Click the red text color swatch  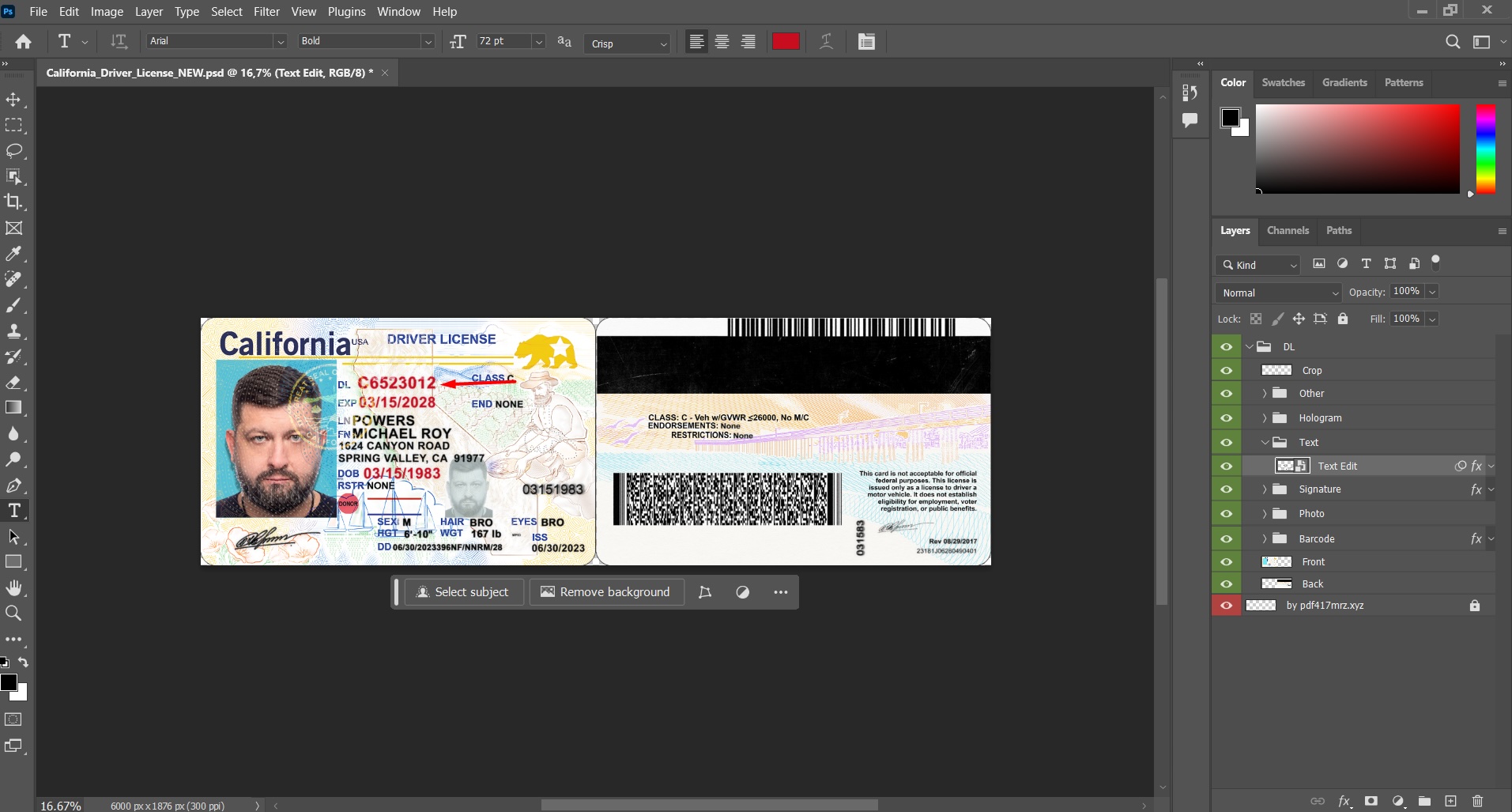786,42
